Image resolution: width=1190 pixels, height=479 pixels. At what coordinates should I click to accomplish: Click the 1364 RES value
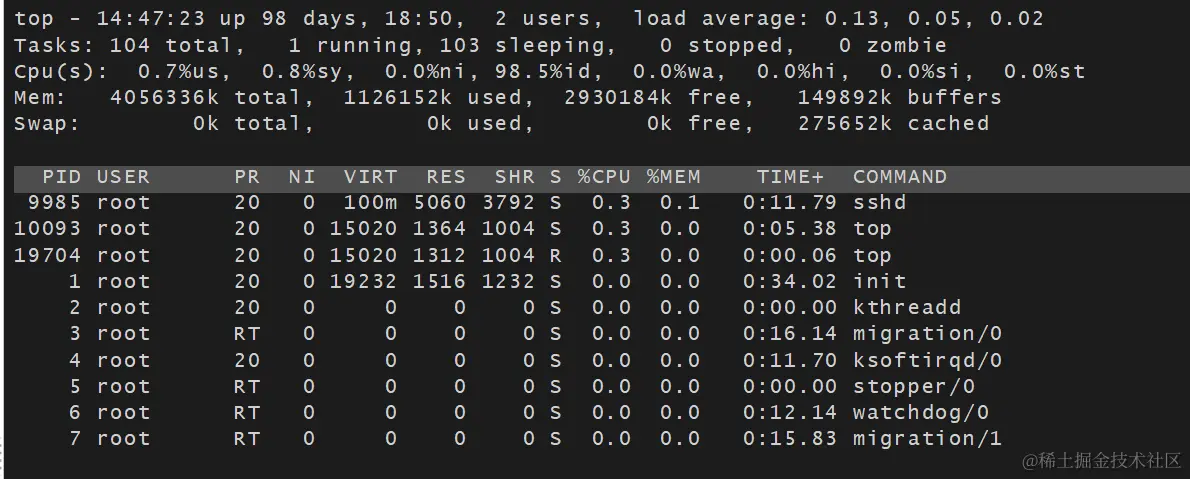439,228
